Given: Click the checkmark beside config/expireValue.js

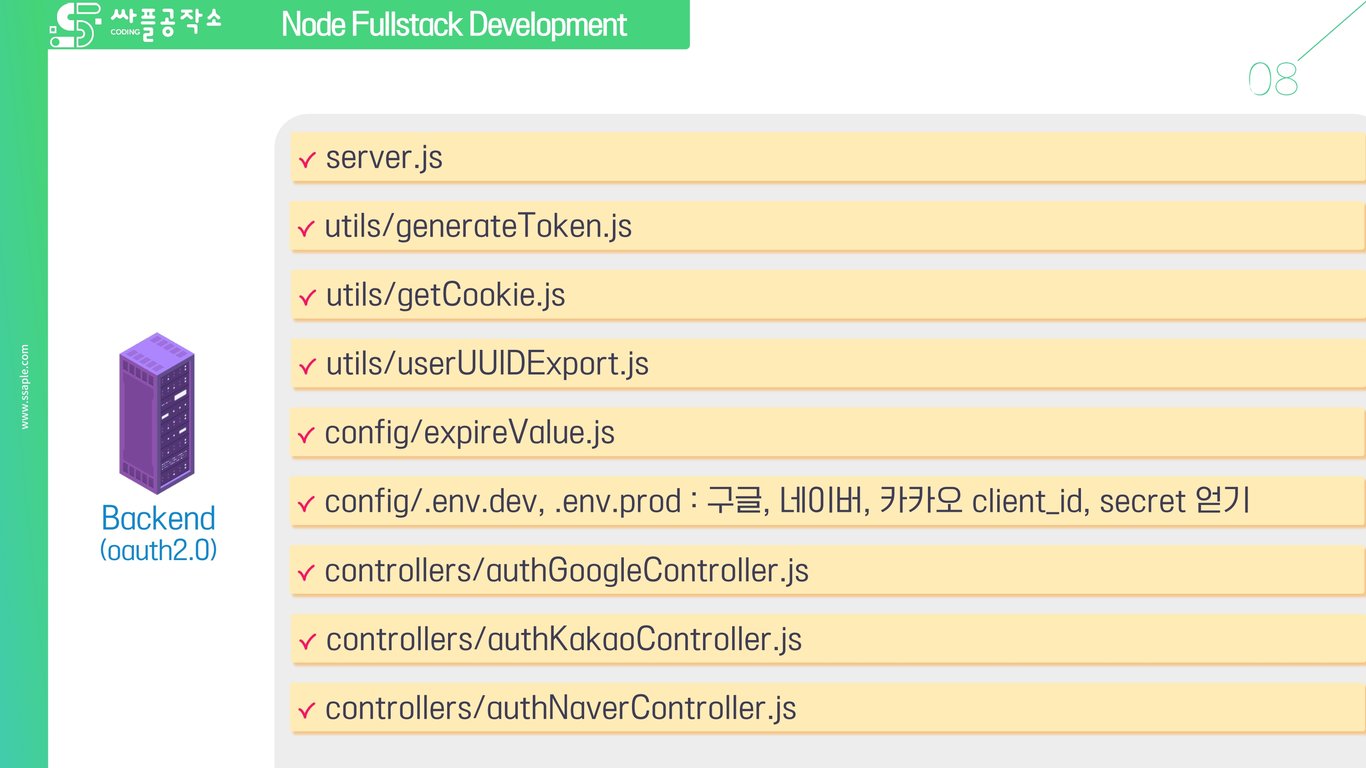Looking at the screenshot, I should 306,435.
